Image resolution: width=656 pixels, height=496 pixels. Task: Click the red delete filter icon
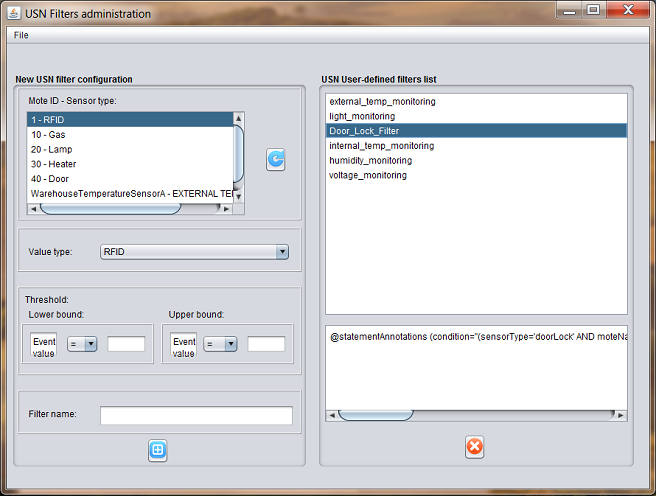click(x=475, y=447)
